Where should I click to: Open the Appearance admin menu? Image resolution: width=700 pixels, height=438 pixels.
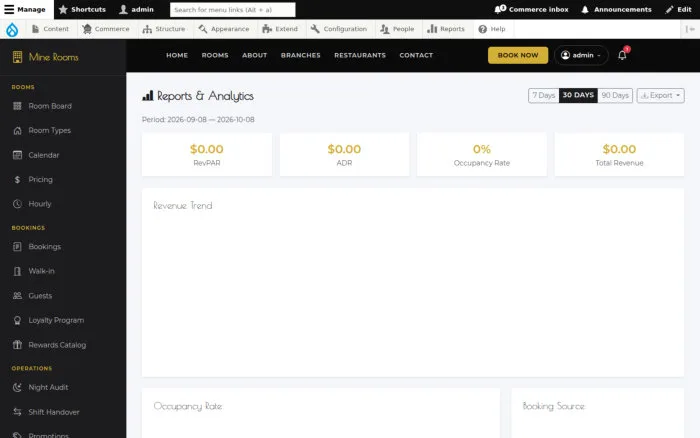[224, 29]
